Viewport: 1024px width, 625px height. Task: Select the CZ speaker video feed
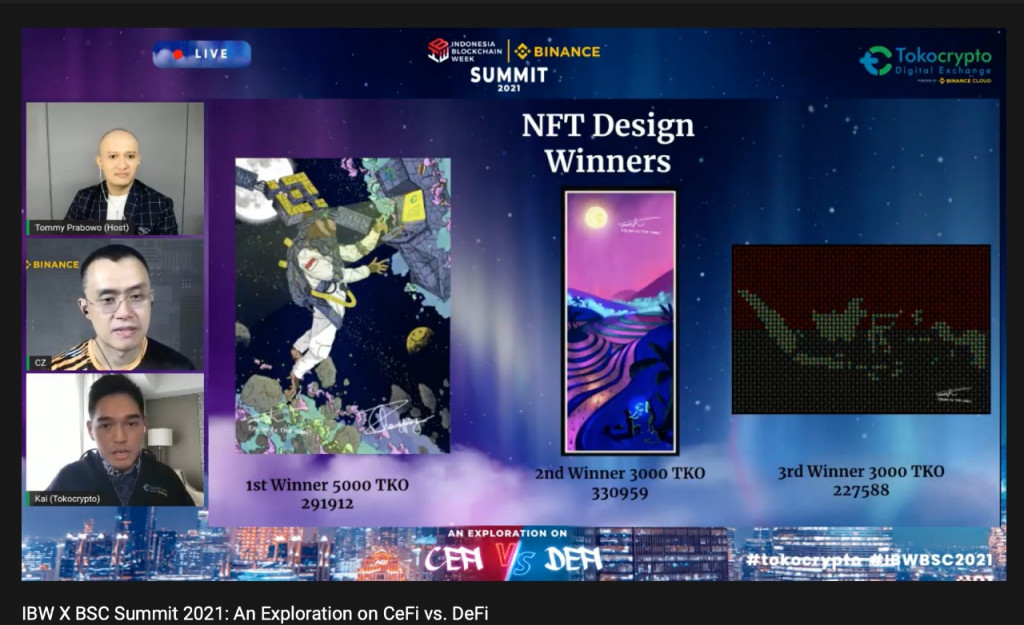point(114,305)
